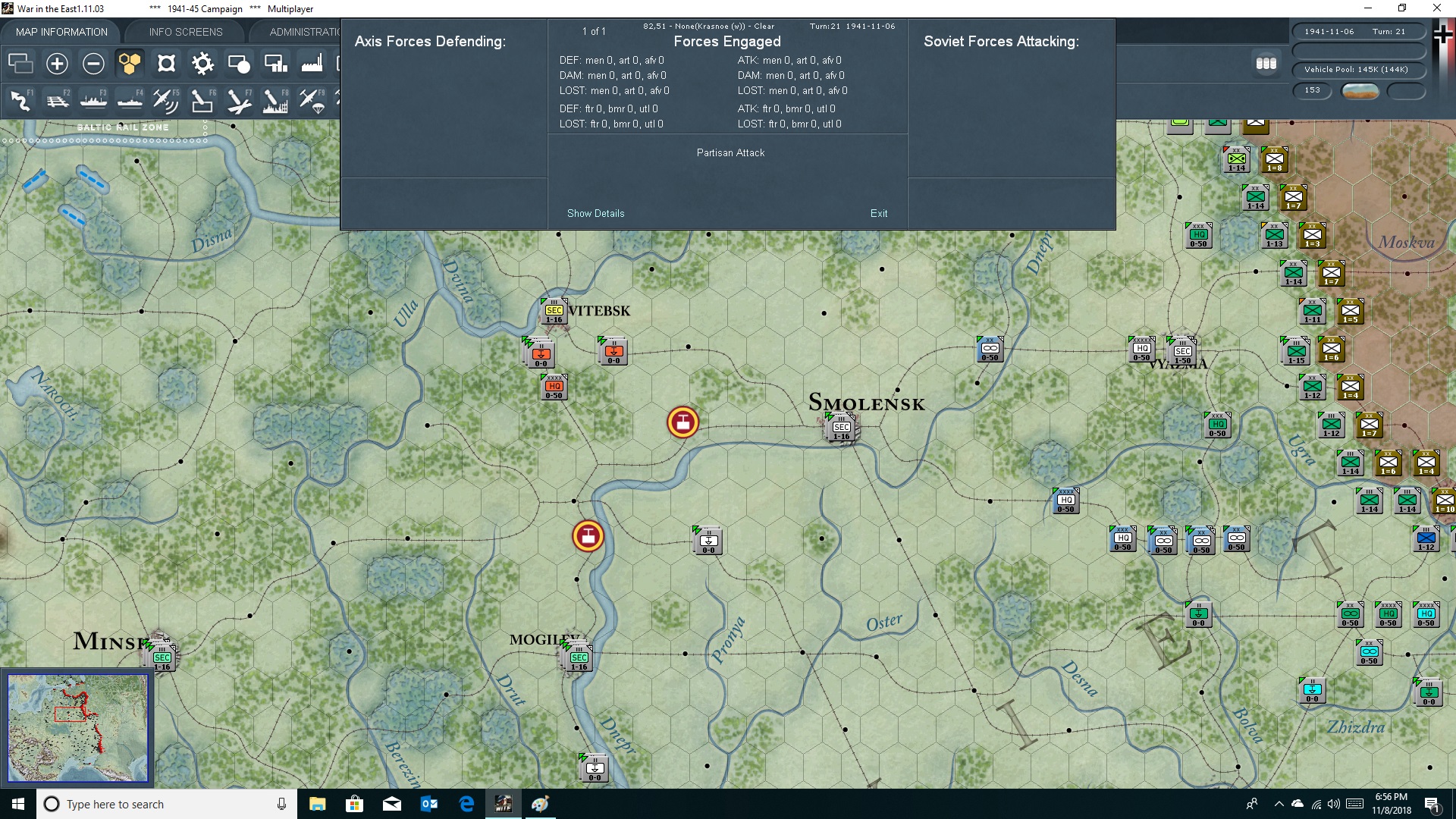Toggle the yellow hex grid display
The image size is (1456, 819).
[130, 64]
